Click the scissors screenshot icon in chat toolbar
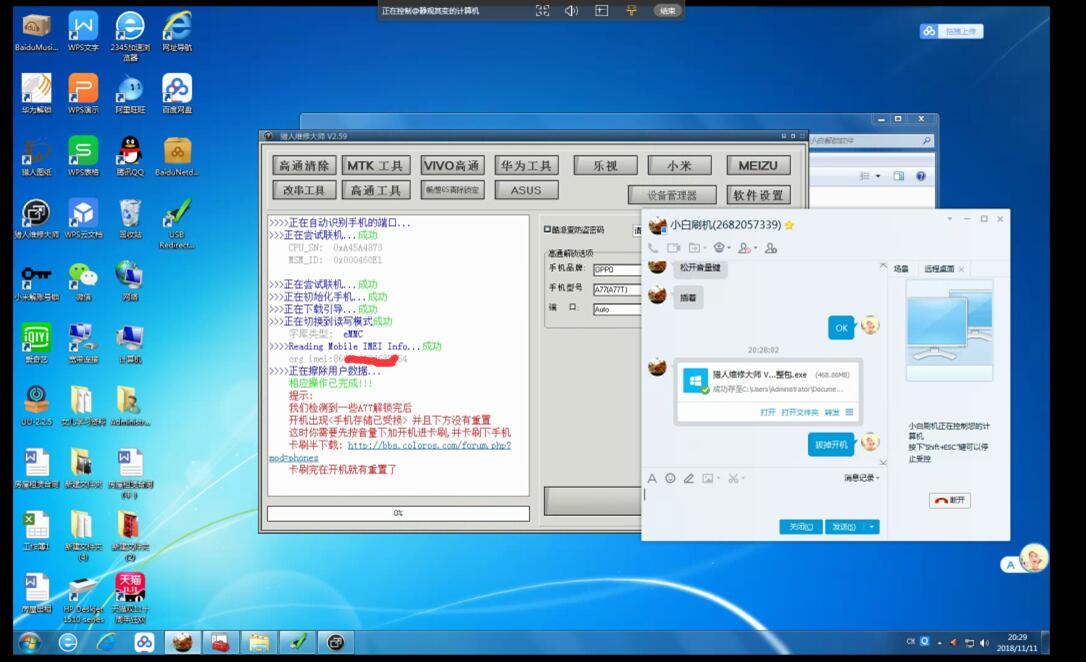 click(x=732, y=478)
